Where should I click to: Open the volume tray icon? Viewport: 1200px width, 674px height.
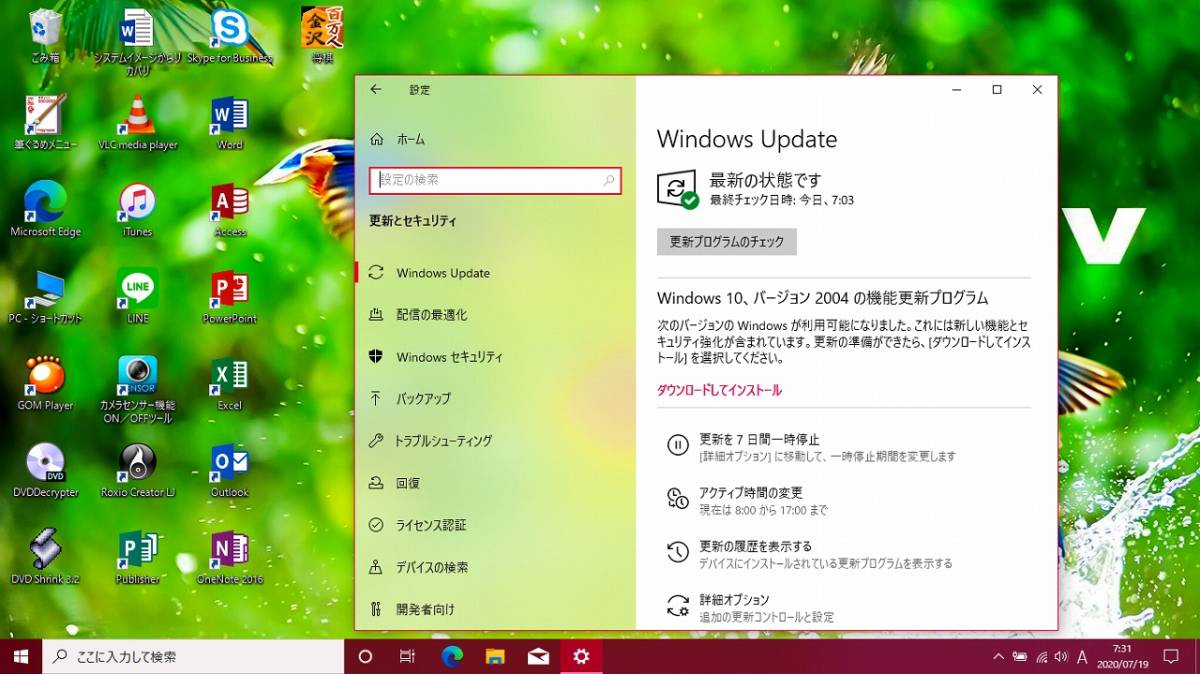(x=1061, y=657)
